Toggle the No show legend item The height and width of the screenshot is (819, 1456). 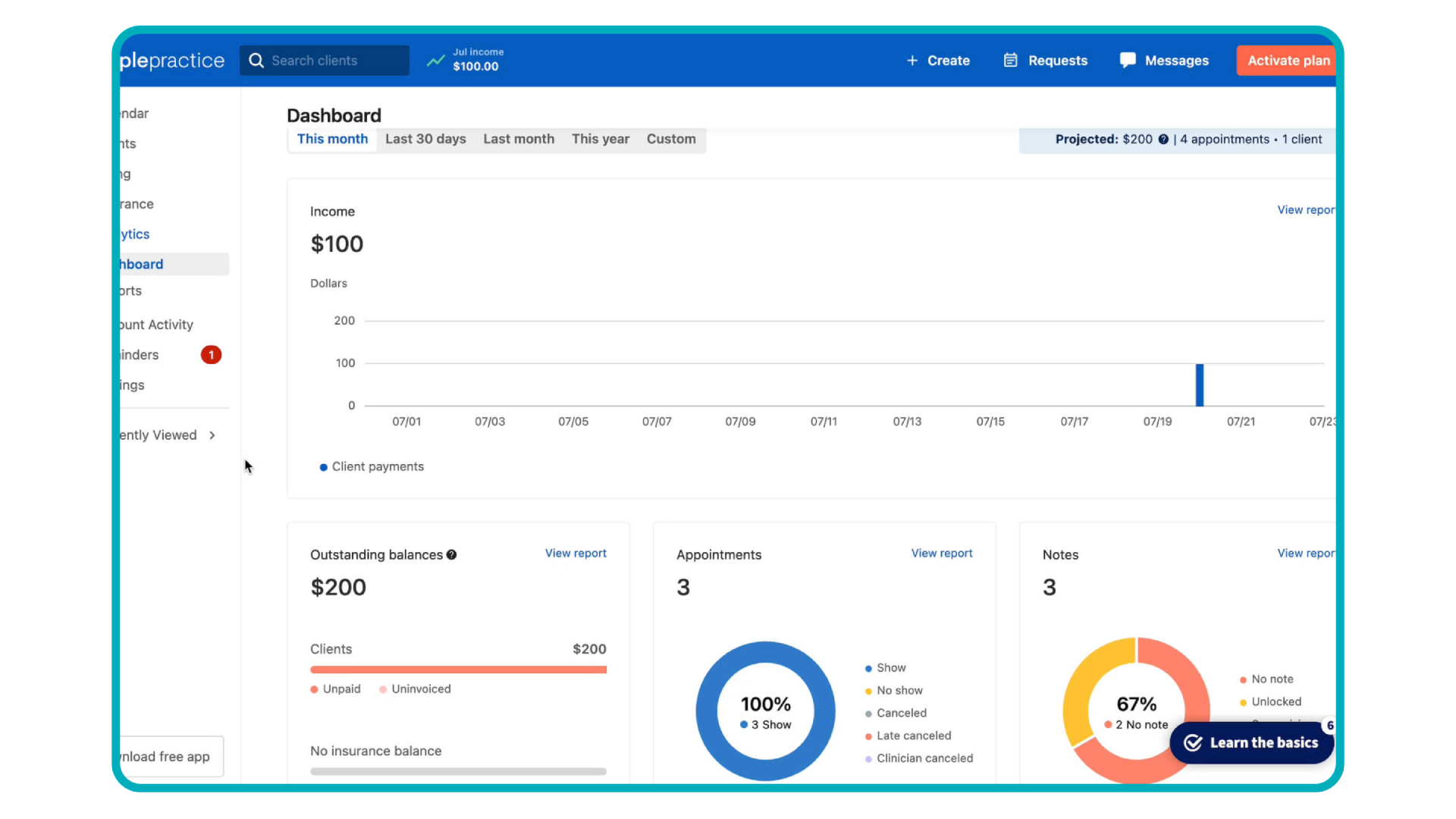[893, 691]
